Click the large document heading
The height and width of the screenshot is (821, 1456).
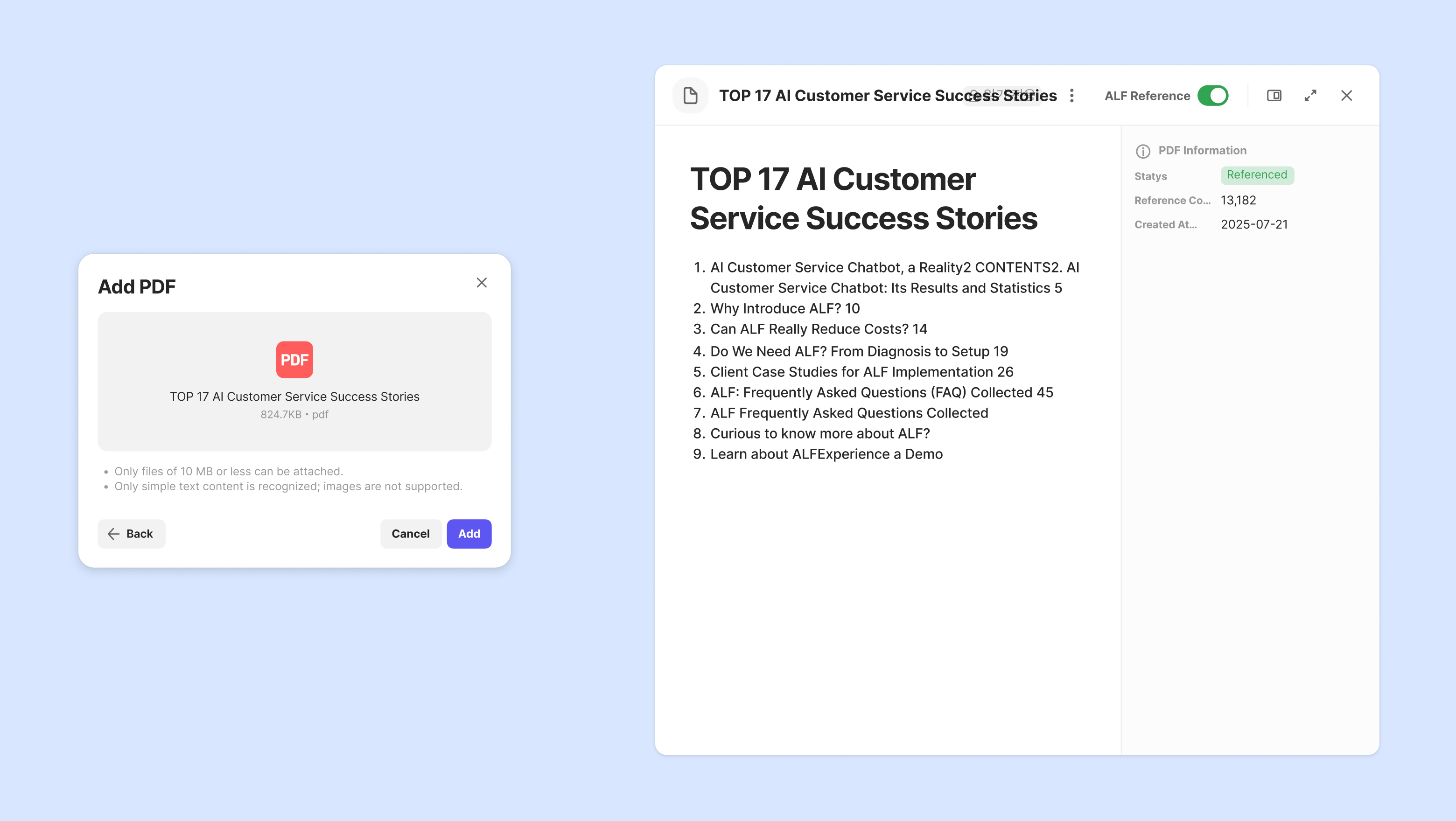point(863,198)
